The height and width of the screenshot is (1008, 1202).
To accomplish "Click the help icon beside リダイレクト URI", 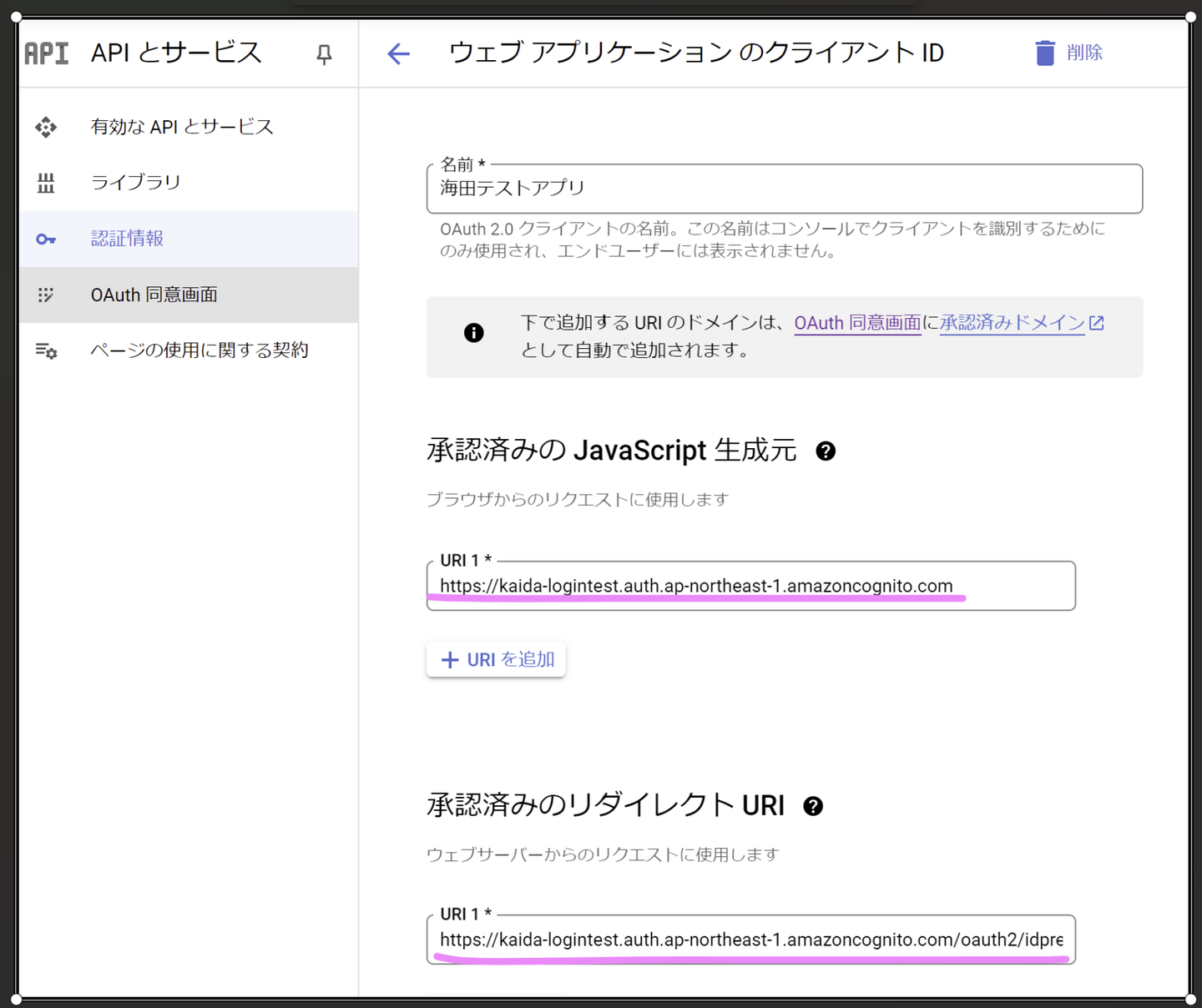I will (813, 806).
